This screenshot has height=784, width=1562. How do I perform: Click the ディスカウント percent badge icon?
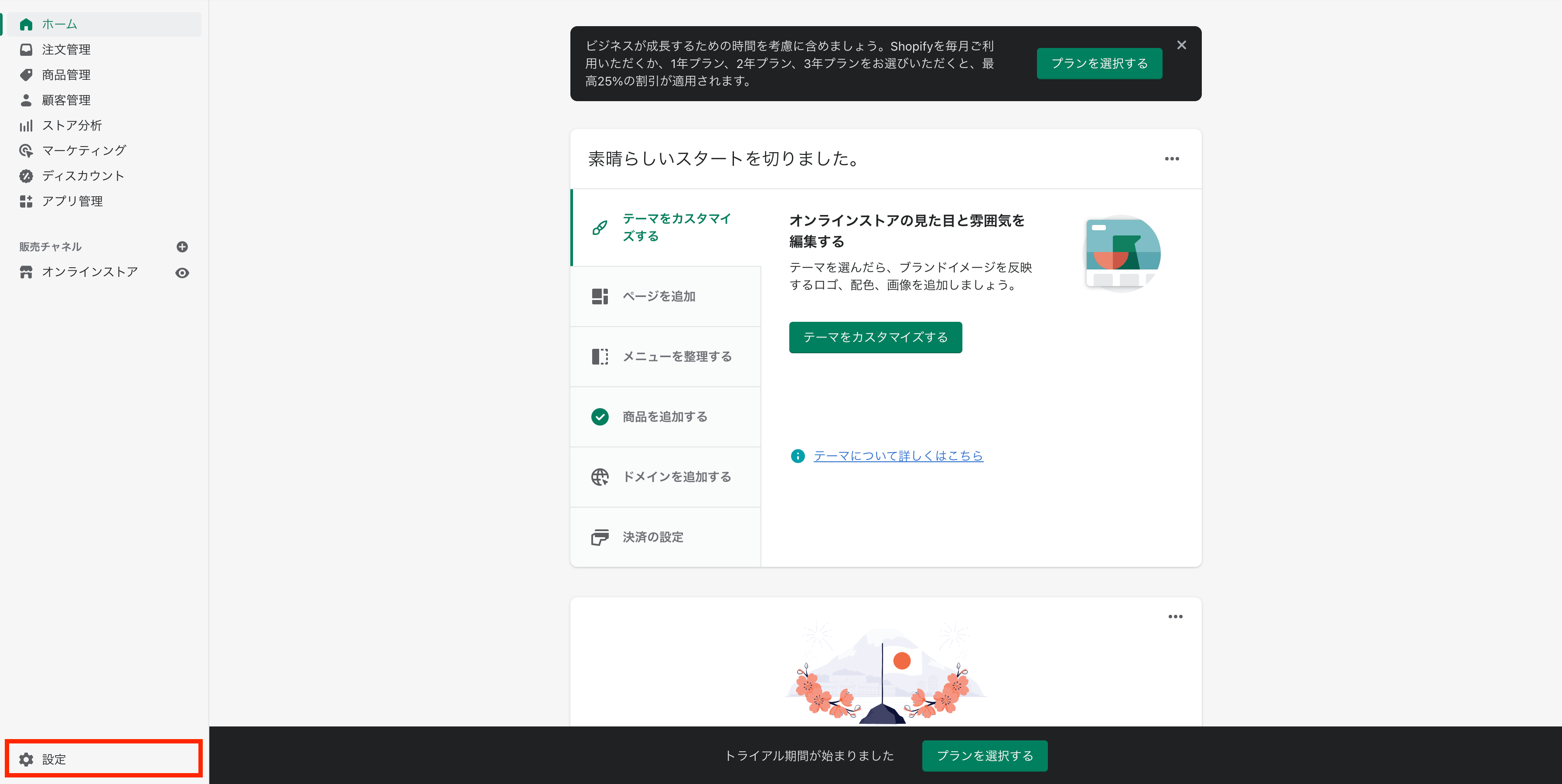[x=26, y=176]
